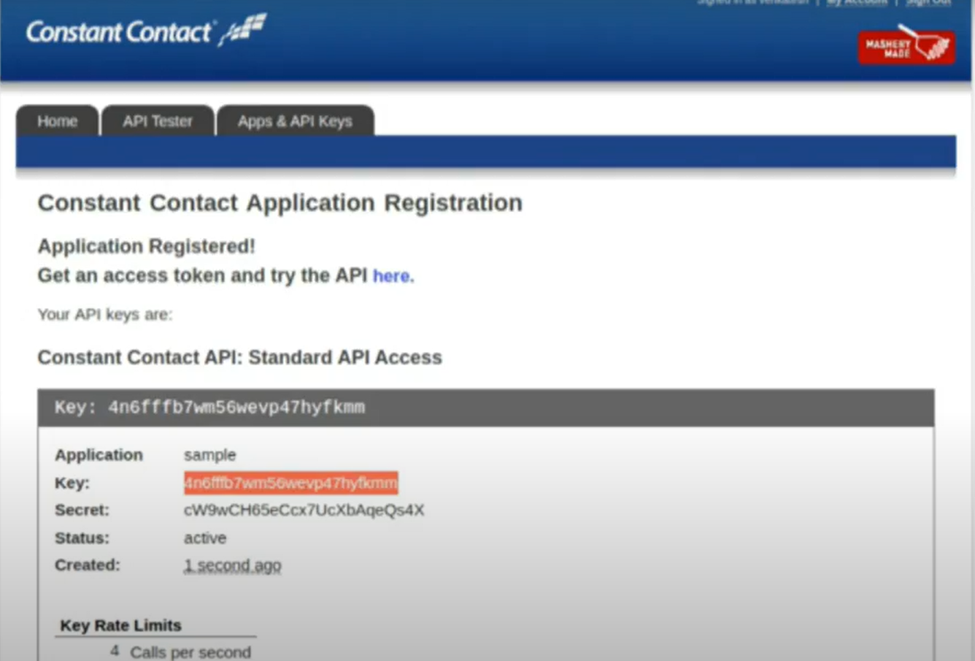Open the Home tab
975x661 pixels.
(x=57, y=121)
